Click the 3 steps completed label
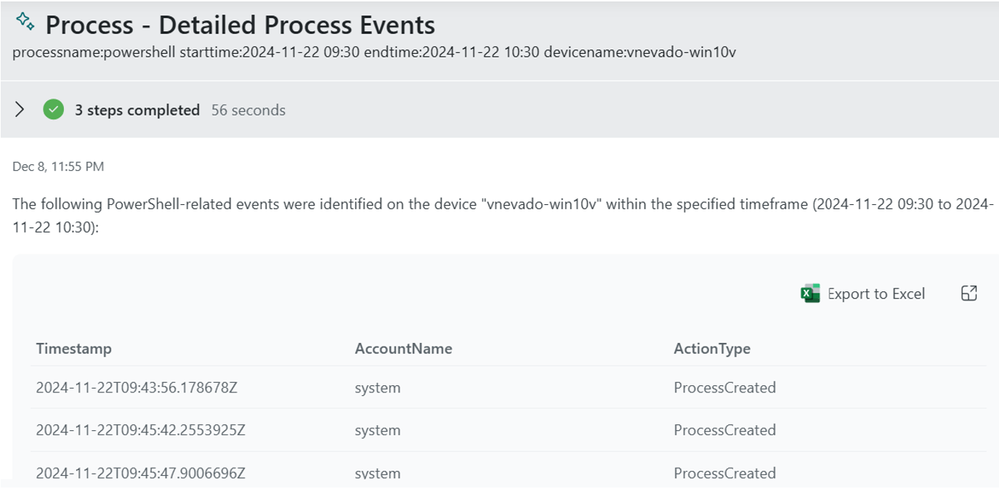 tap(137, 110)
